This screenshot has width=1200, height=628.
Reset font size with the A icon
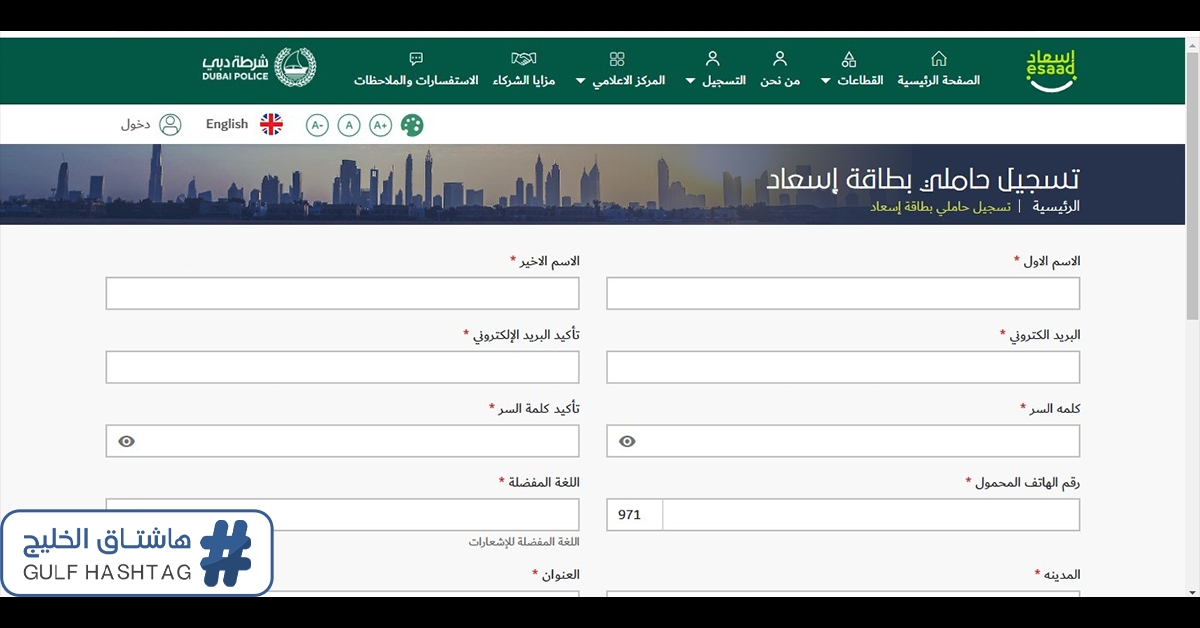(348, 125)
